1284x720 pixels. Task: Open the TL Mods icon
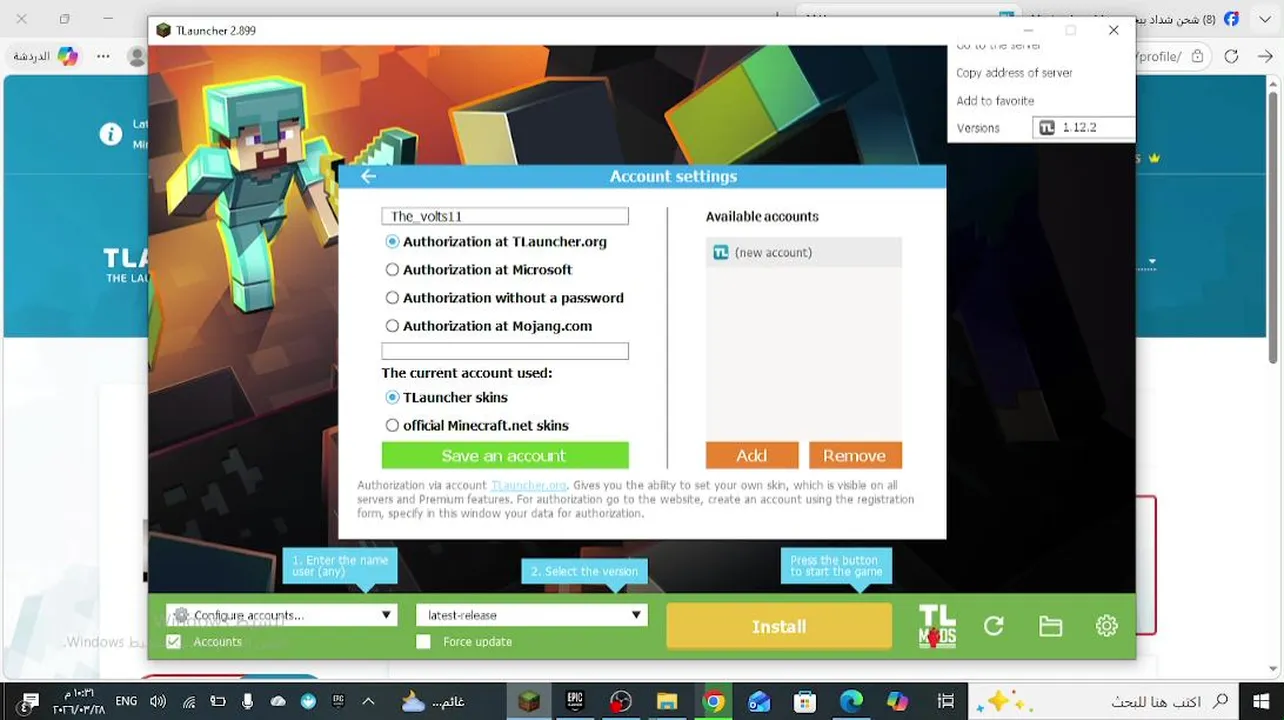click(x=937, y=626)
